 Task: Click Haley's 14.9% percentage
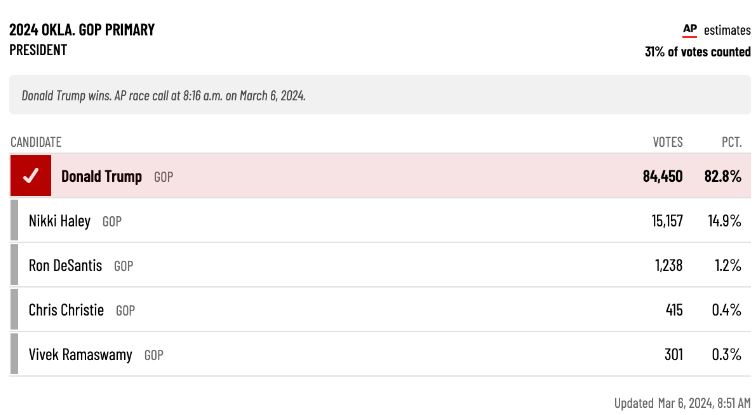pyautogui.click(x=722, y=221)
